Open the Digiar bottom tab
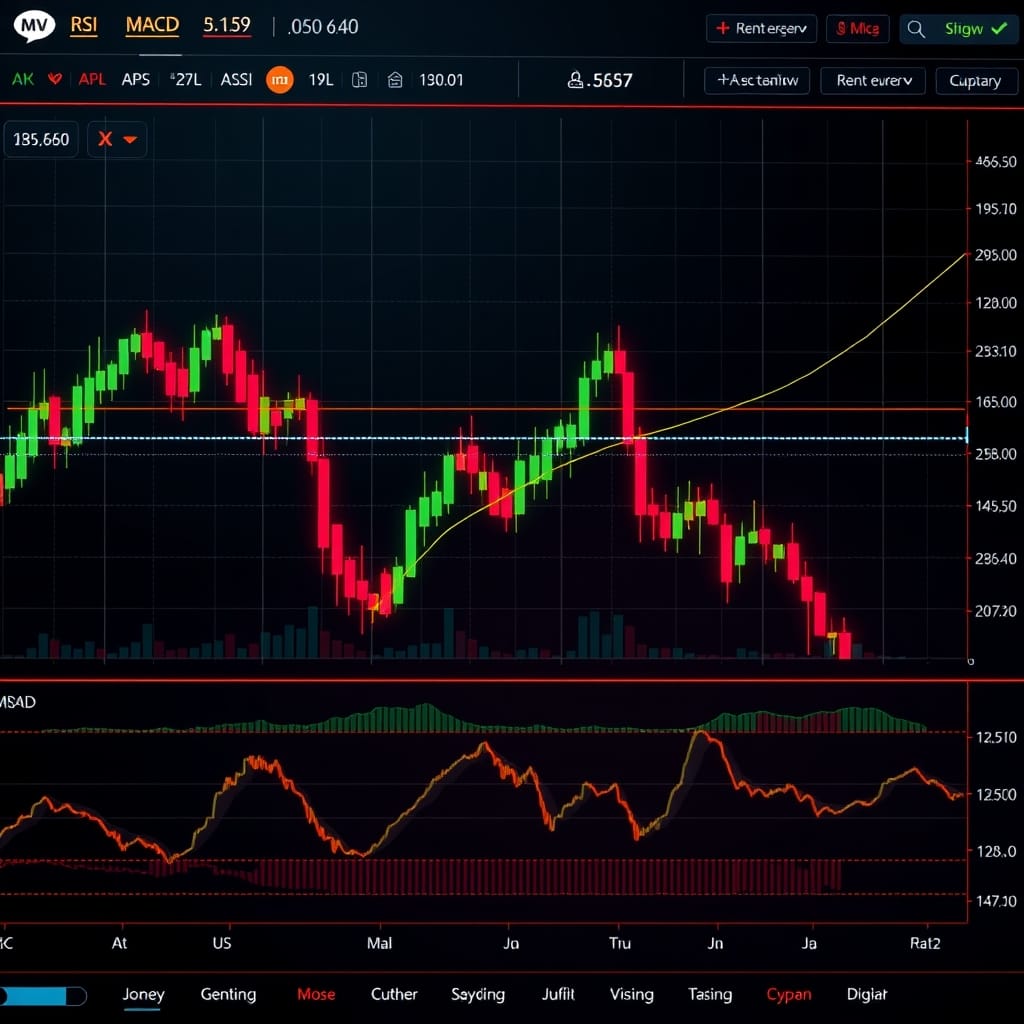Viewport: 1024px width, 1024px height. pos(867,995)
